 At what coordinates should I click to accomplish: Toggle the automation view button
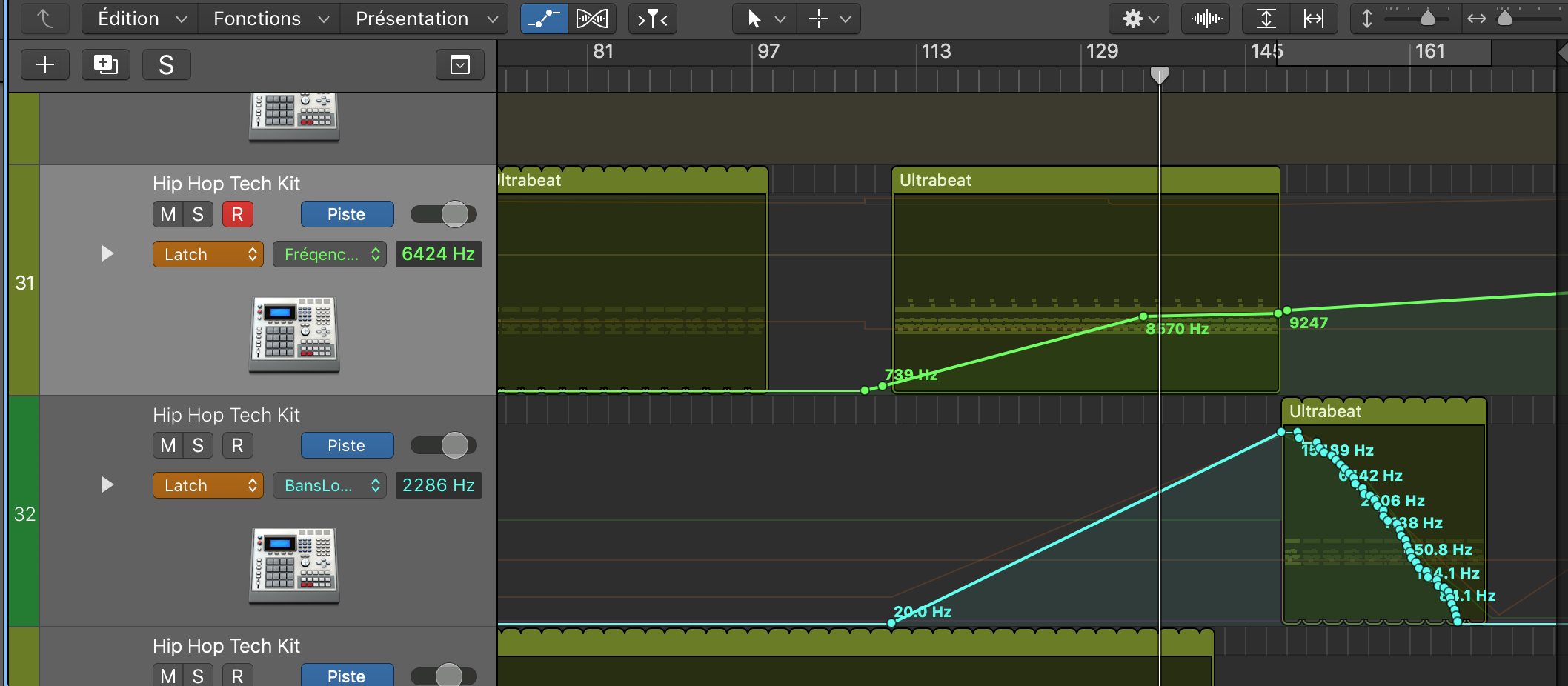(544, 19)
